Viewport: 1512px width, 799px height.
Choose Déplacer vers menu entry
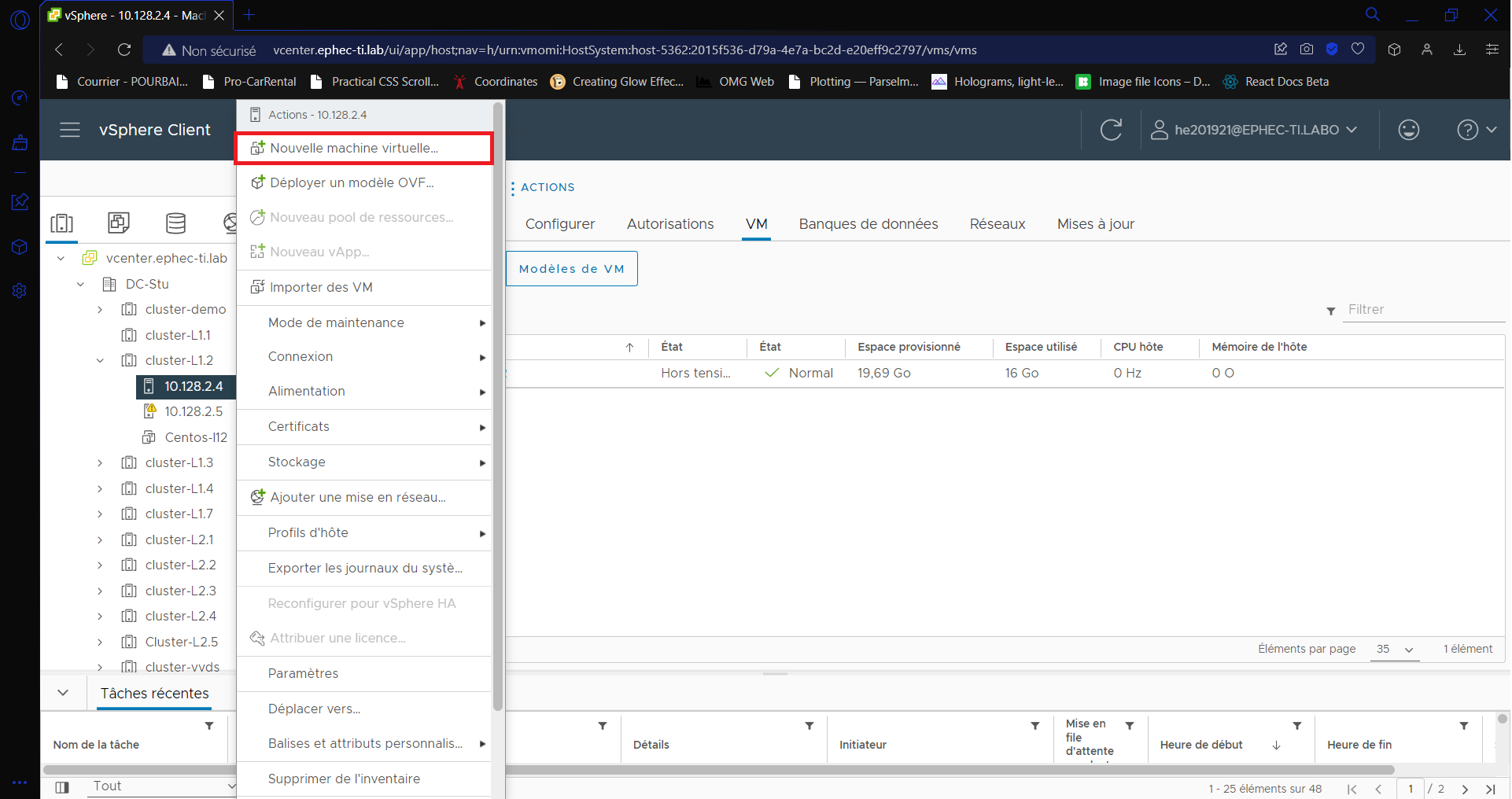(x=363, y=709)
